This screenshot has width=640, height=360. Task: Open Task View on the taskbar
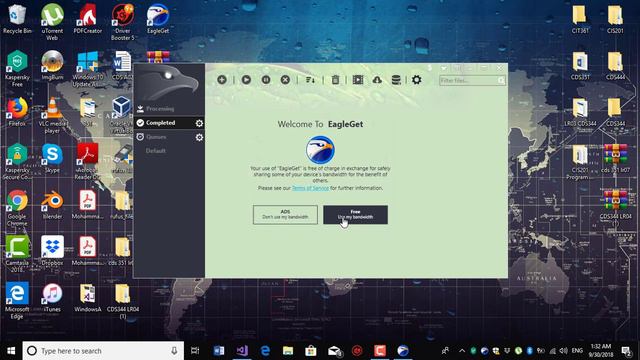[195, 351]
